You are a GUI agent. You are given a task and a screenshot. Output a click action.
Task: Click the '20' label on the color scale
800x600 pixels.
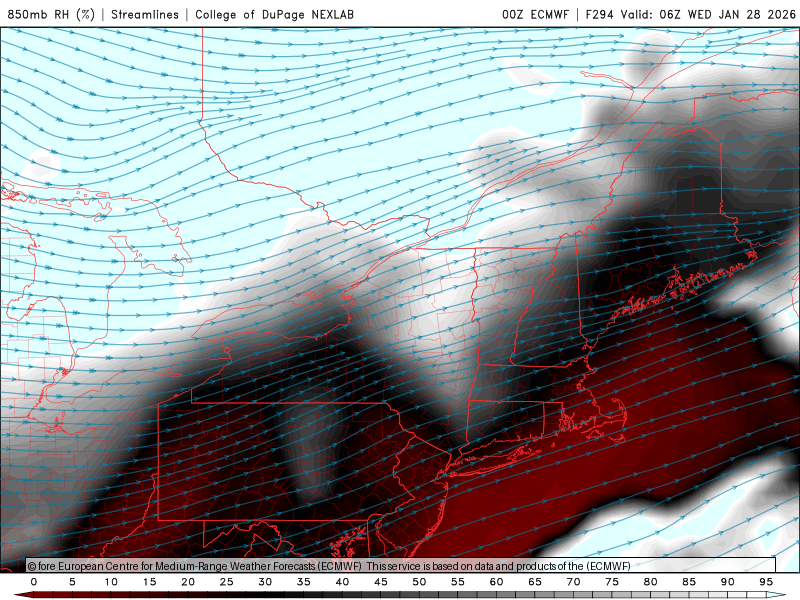[188, 582]
